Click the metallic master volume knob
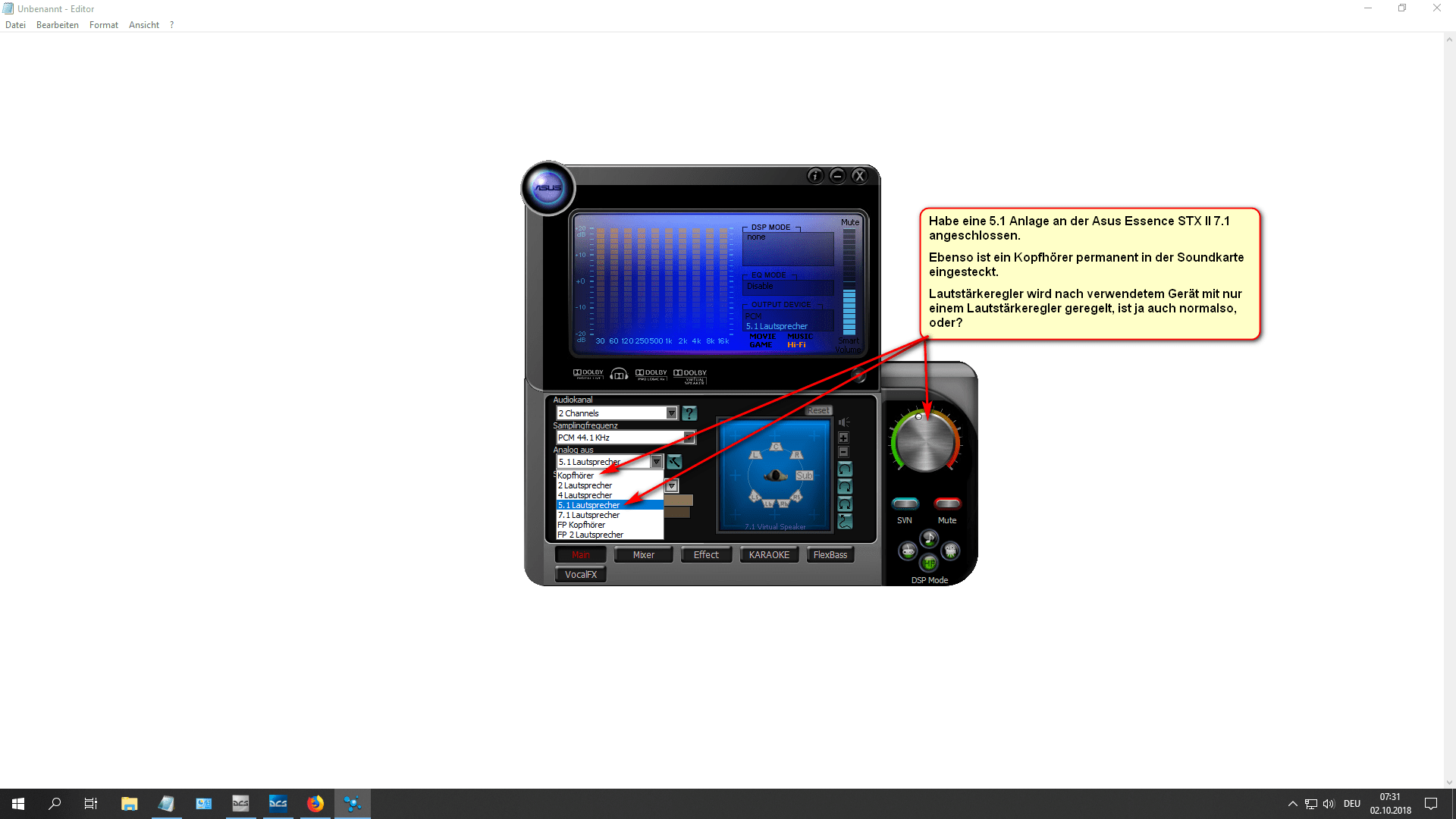The width and height of the screenshot is (1456, 819). point(925,443)
